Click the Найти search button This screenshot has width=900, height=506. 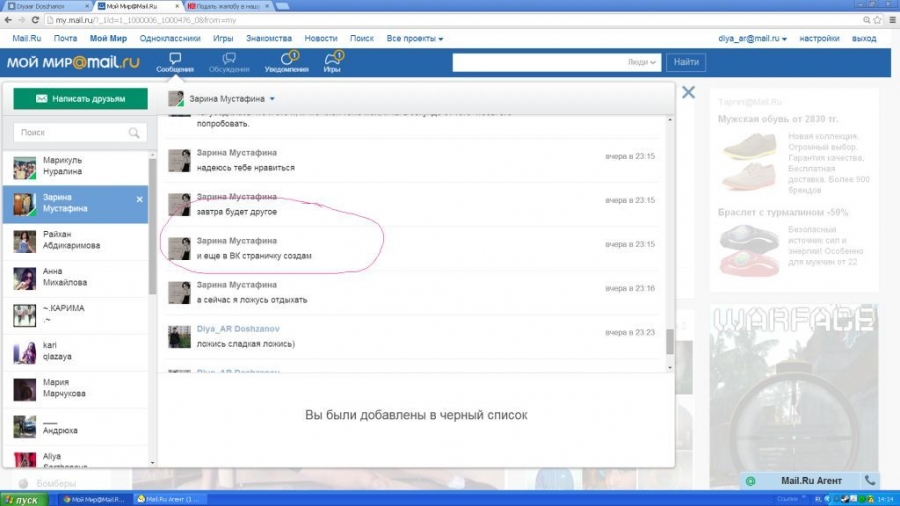pyautogui.click(x=686, y=62)
